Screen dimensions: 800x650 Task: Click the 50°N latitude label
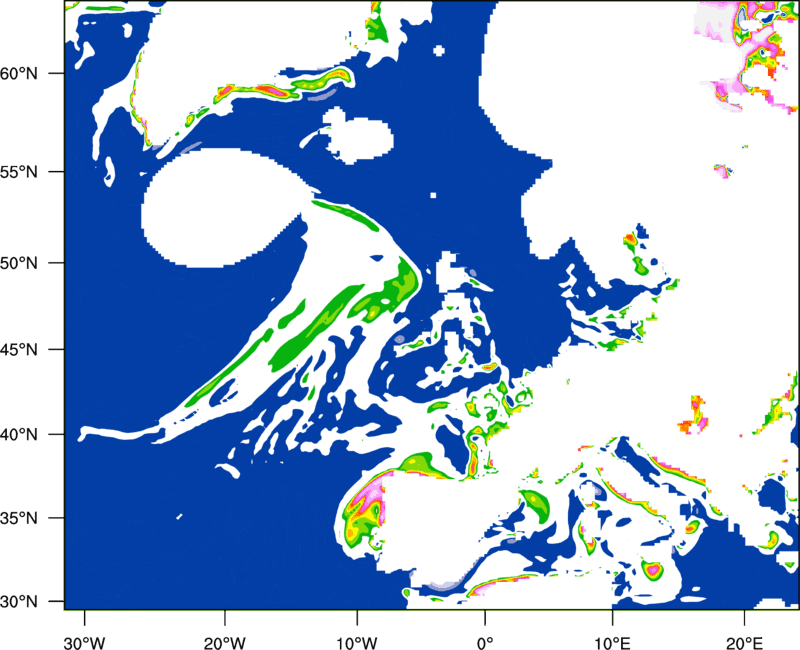pos(19,264)
